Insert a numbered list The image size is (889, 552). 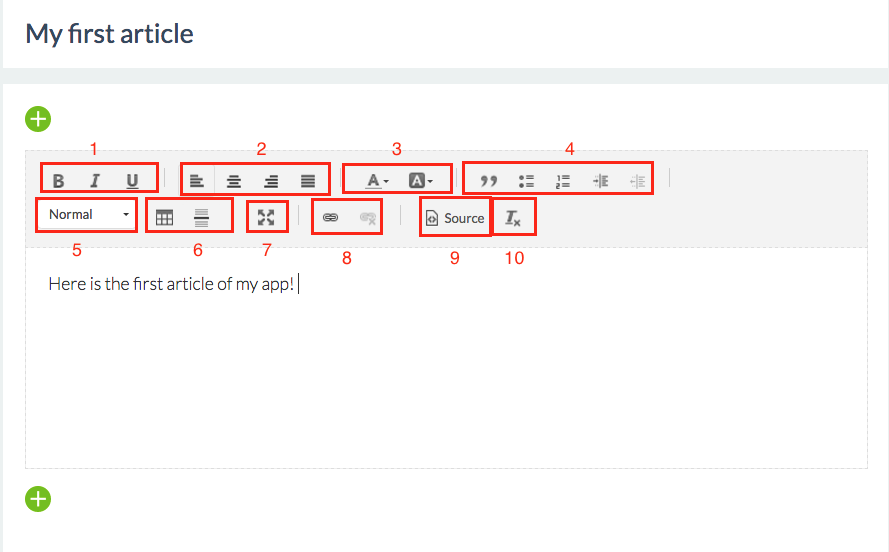click(x=563, y=181)
